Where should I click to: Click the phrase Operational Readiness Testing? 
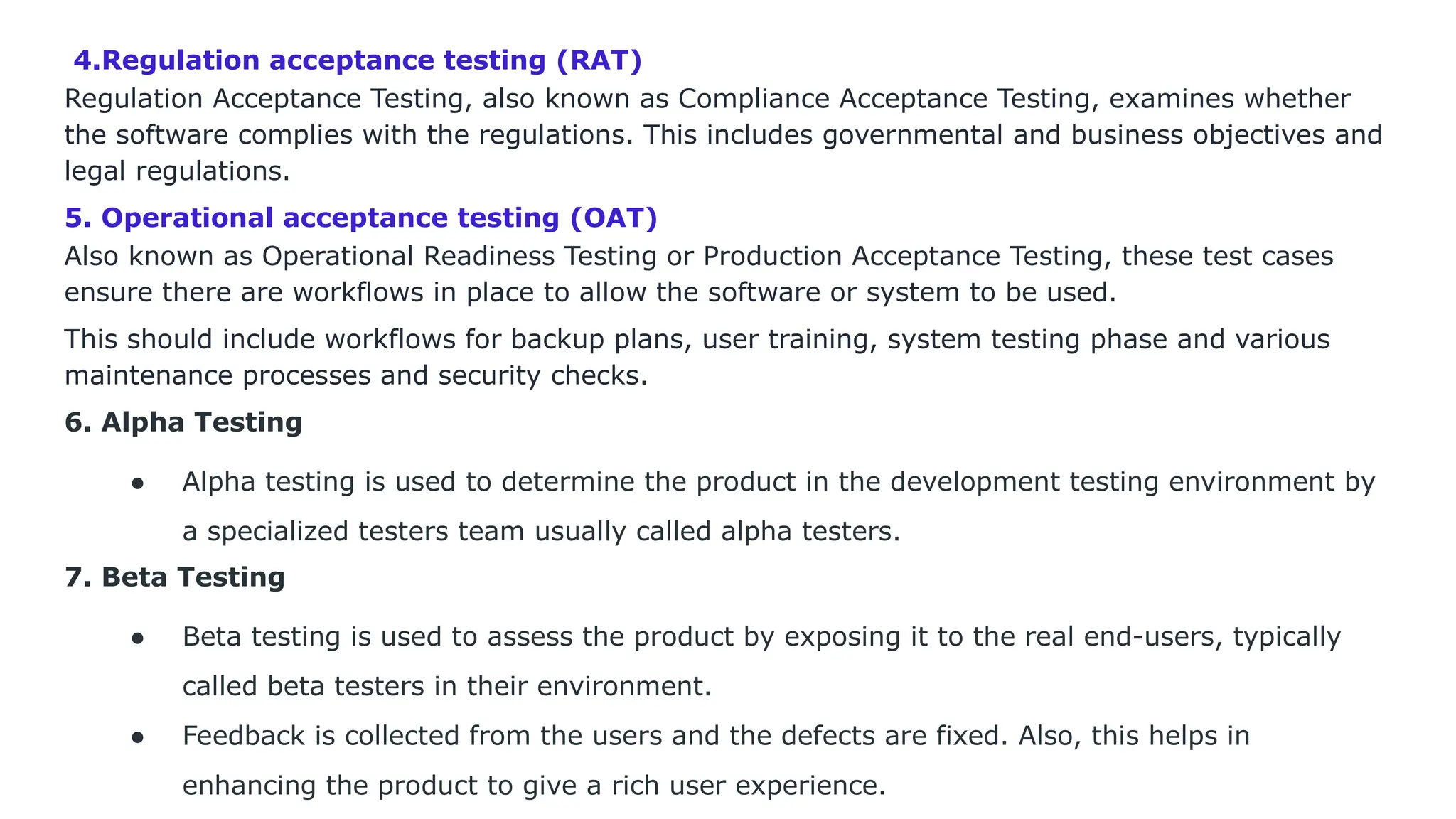click(x=459, y=257)
